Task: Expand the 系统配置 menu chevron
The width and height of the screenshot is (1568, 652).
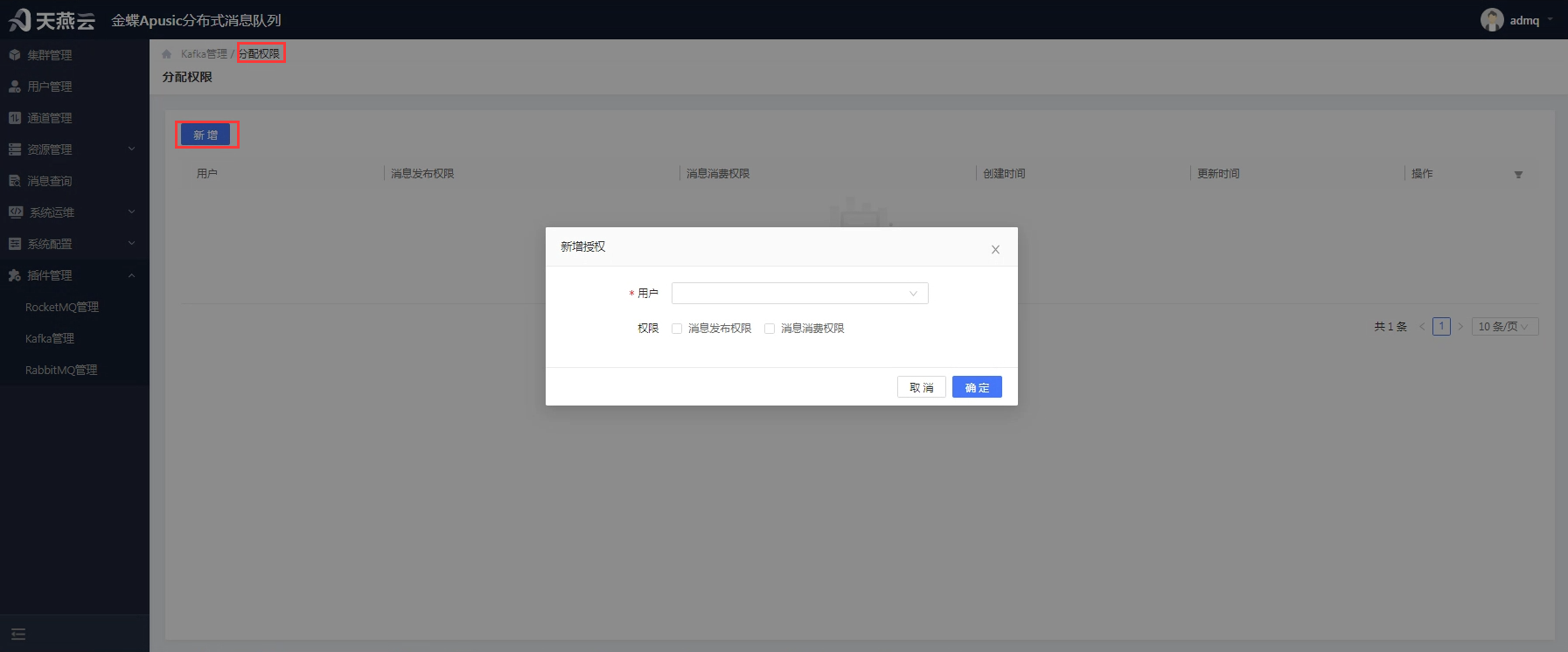Action: coord(132,244)
